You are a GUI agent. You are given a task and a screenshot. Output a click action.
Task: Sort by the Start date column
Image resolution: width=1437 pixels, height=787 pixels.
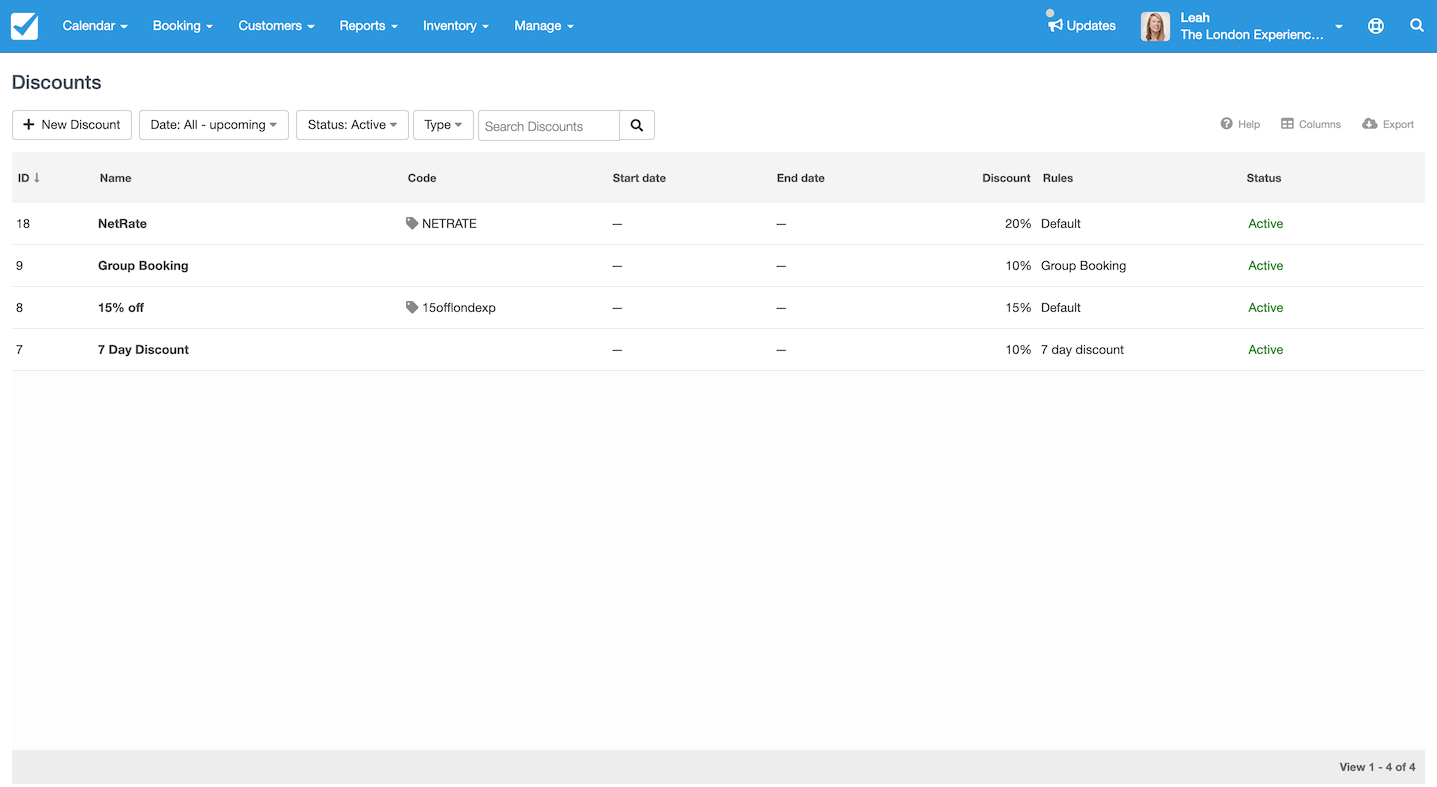[639, 178]
